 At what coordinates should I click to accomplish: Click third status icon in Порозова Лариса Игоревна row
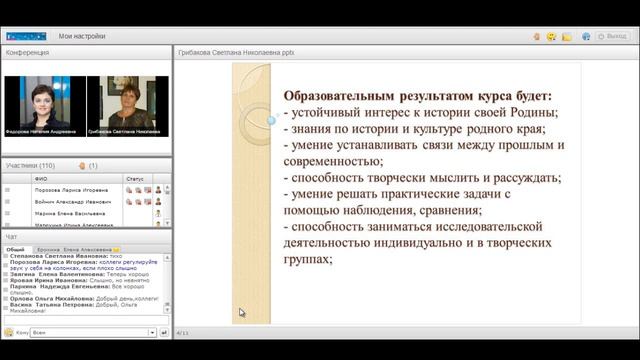(x=147, y=190)
